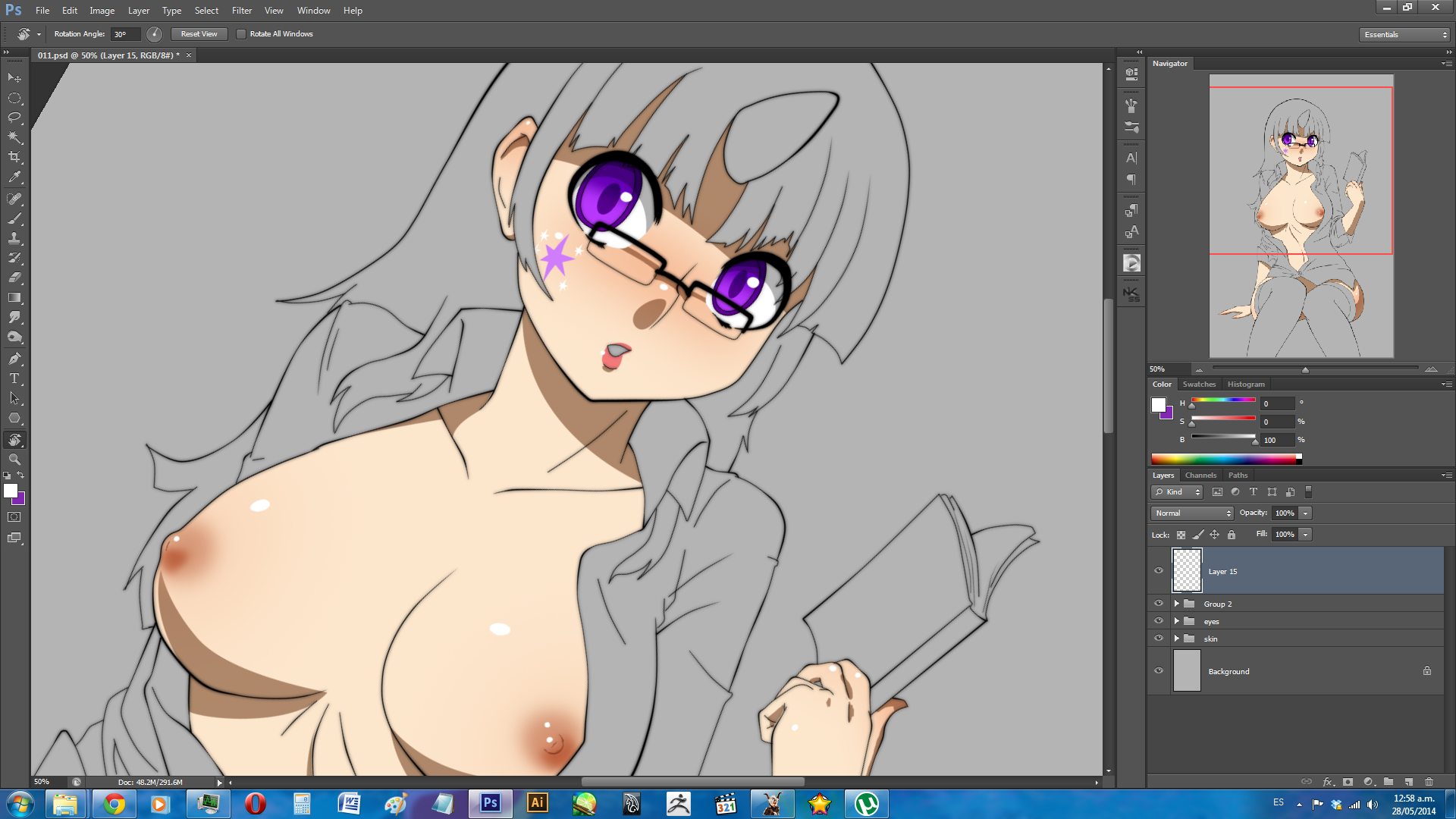
Task: Select the Pen tool
Action: [x=14, y=359]
